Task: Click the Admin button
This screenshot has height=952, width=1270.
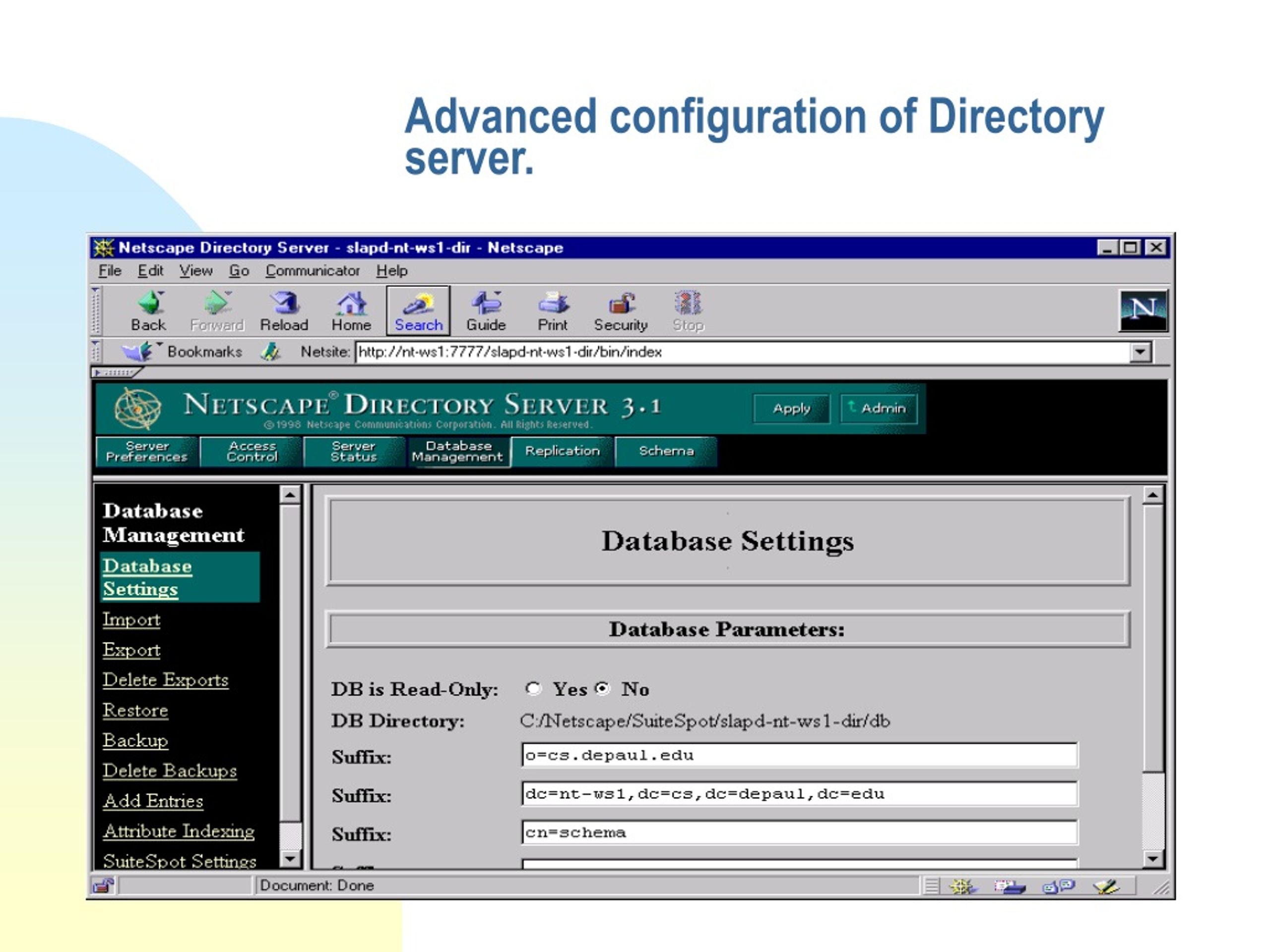Action: [x=879, y=409]
